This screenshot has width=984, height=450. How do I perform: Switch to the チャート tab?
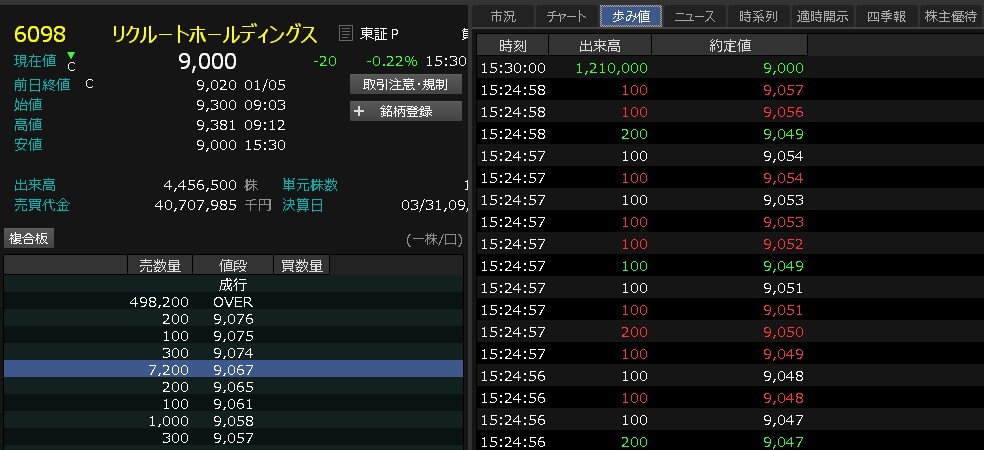[567, 16]
